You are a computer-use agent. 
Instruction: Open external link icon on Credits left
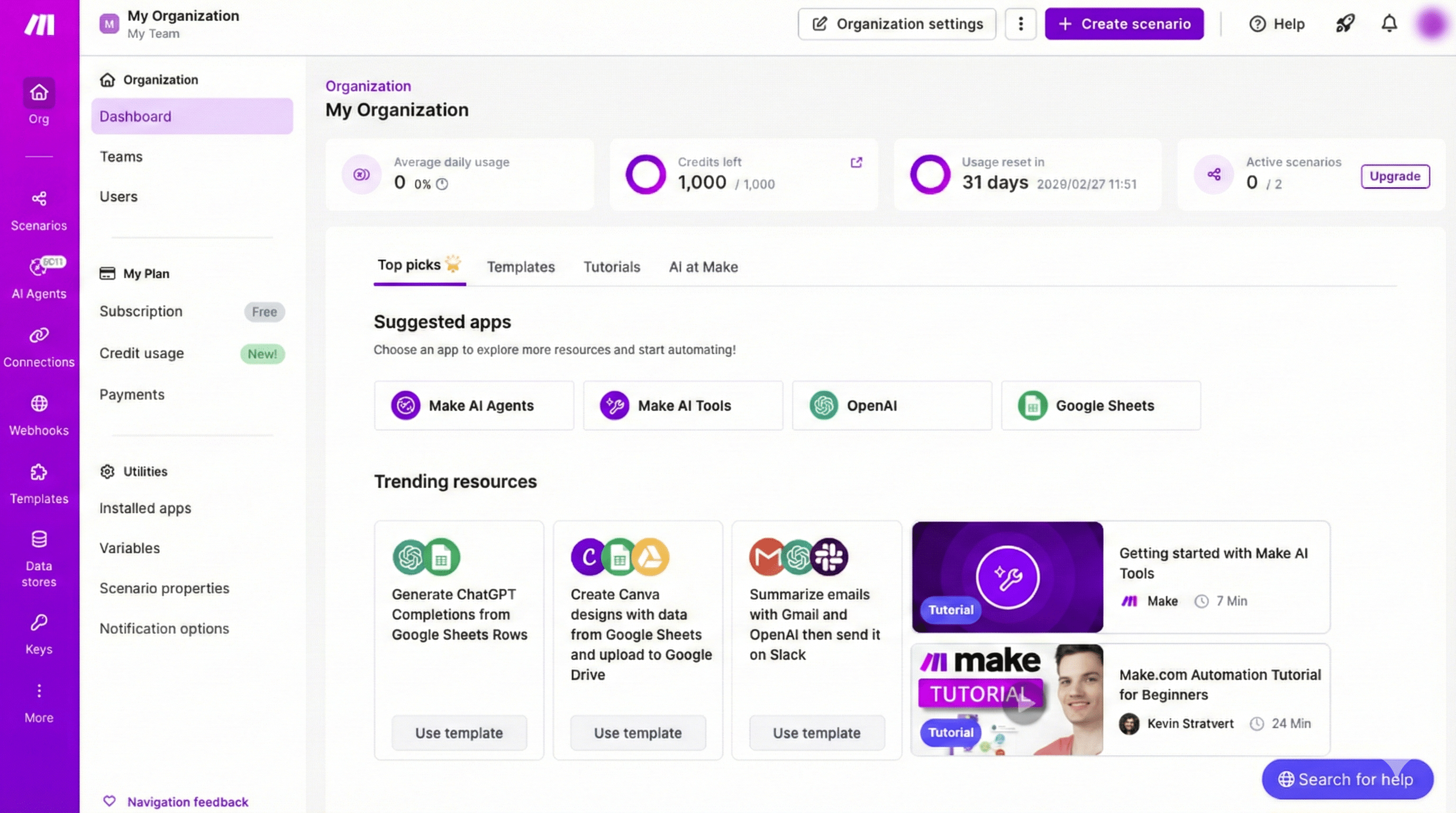coord(856,163)
